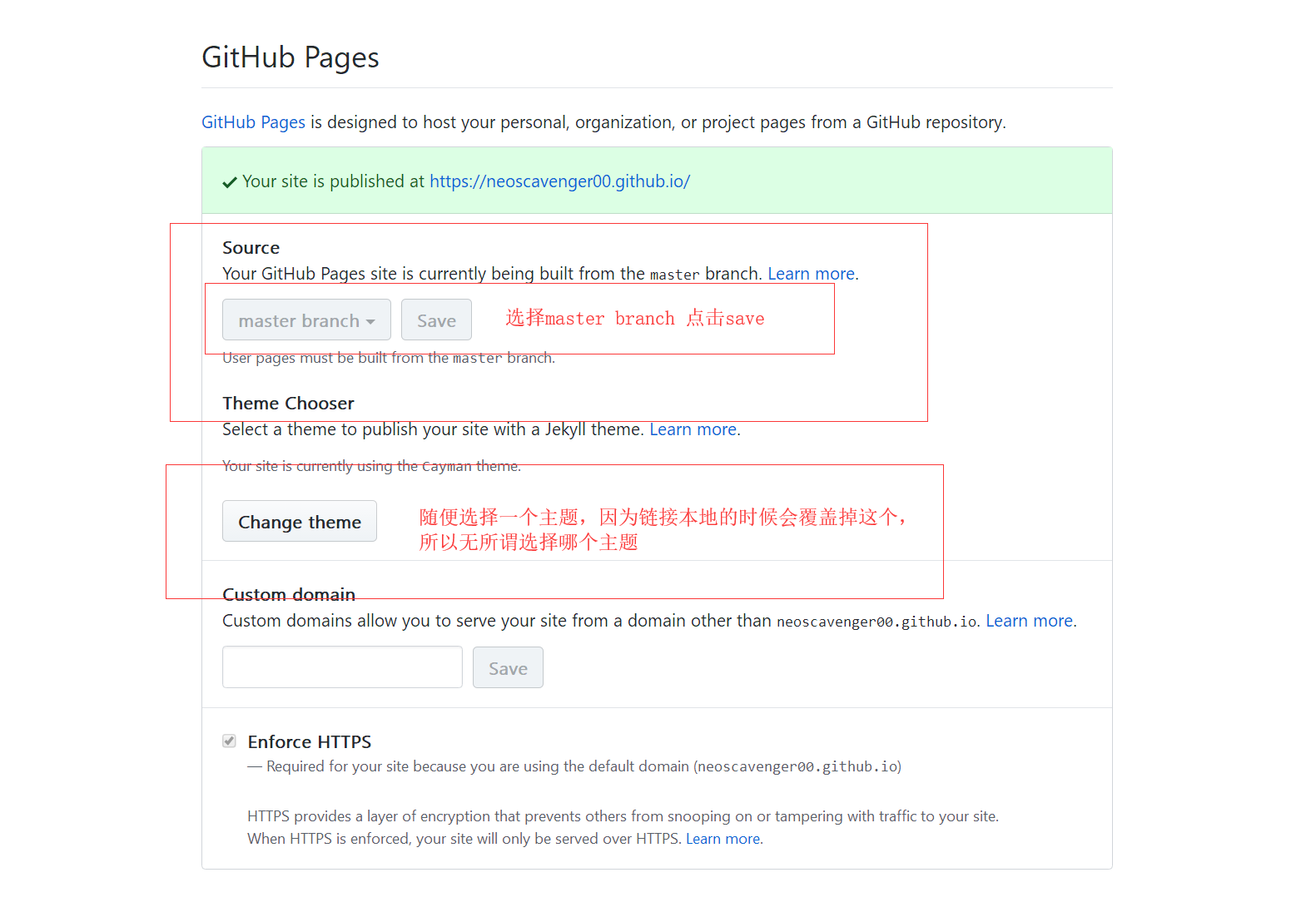Click the GitHub Pages page heading
The width and height of the screenshot is (1316, 917).
(x=291, y=57)
